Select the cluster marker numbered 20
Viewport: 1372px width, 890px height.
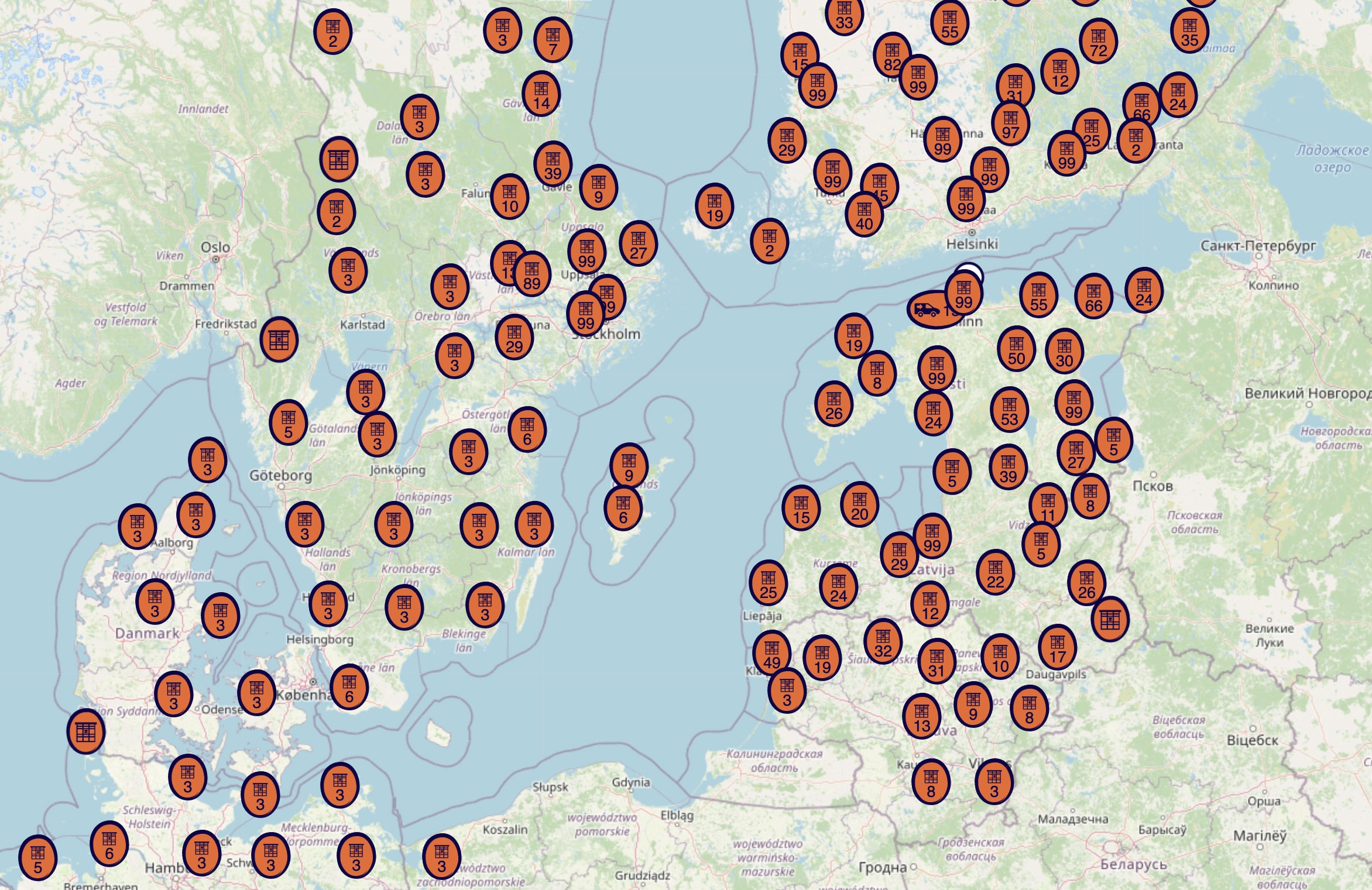859,505
